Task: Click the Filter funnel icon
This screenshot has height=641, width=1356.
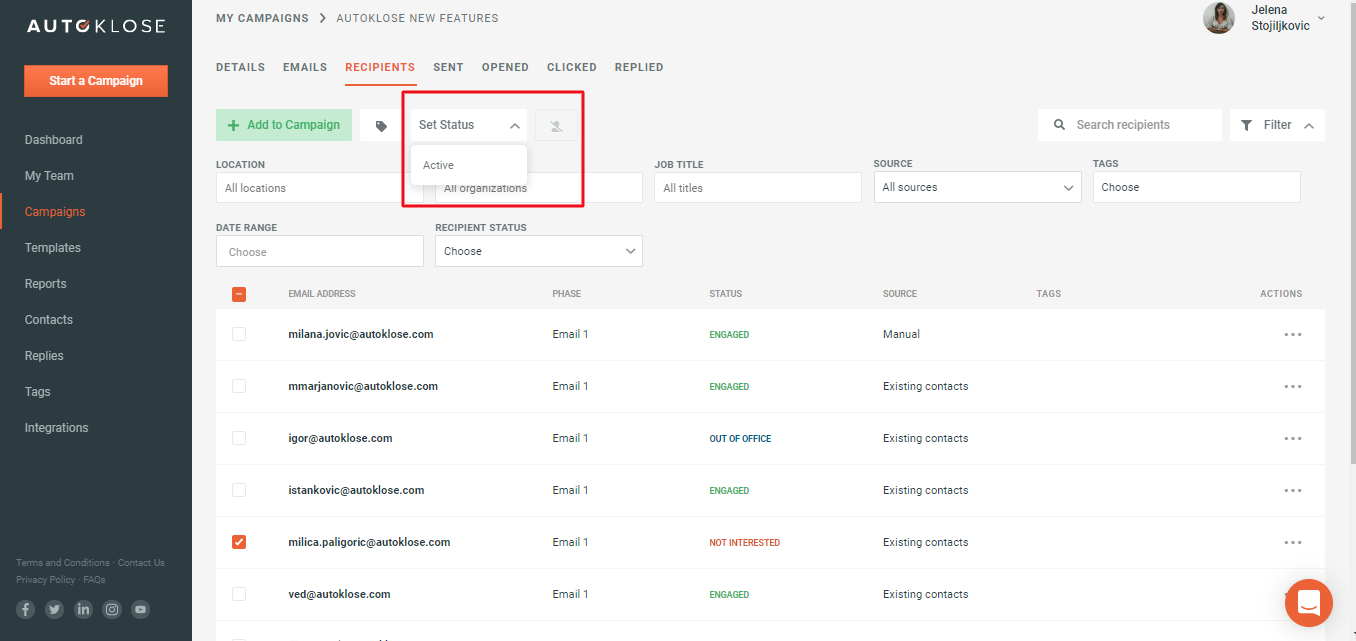Action: (x=1246, y=125)
